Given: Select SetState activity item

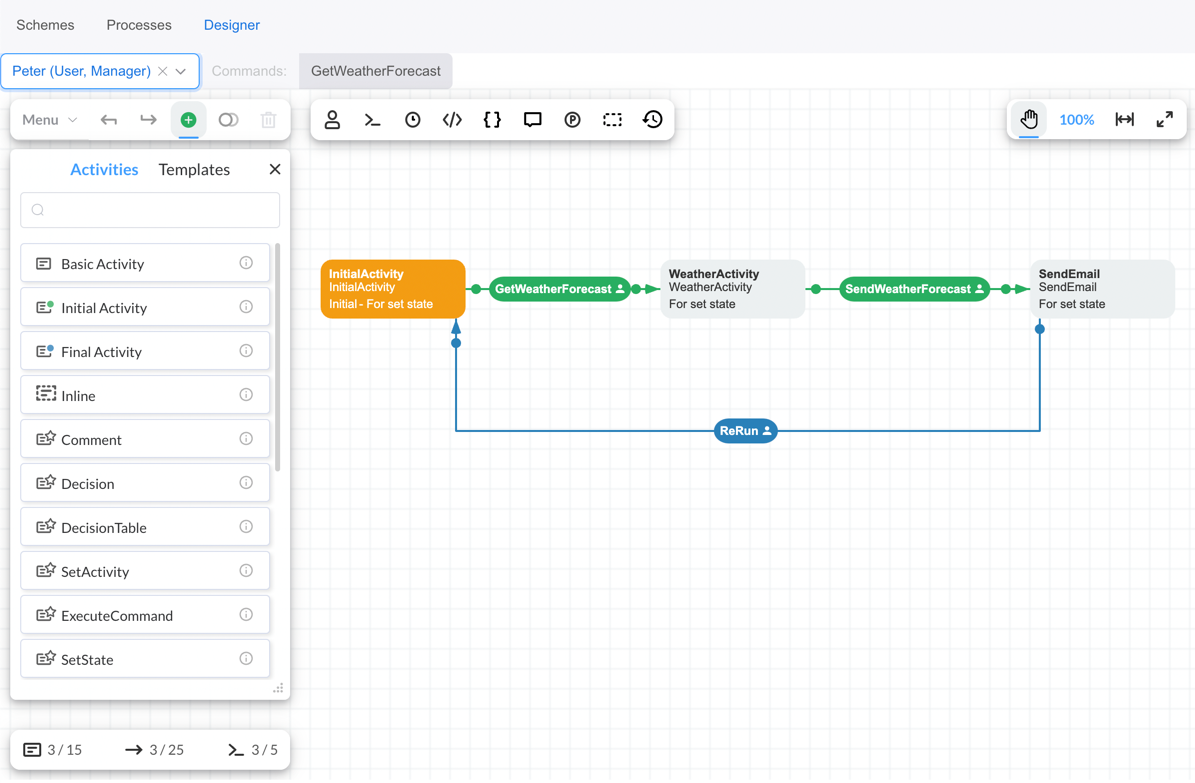Looking at the screenshot, I should [145, 659].
